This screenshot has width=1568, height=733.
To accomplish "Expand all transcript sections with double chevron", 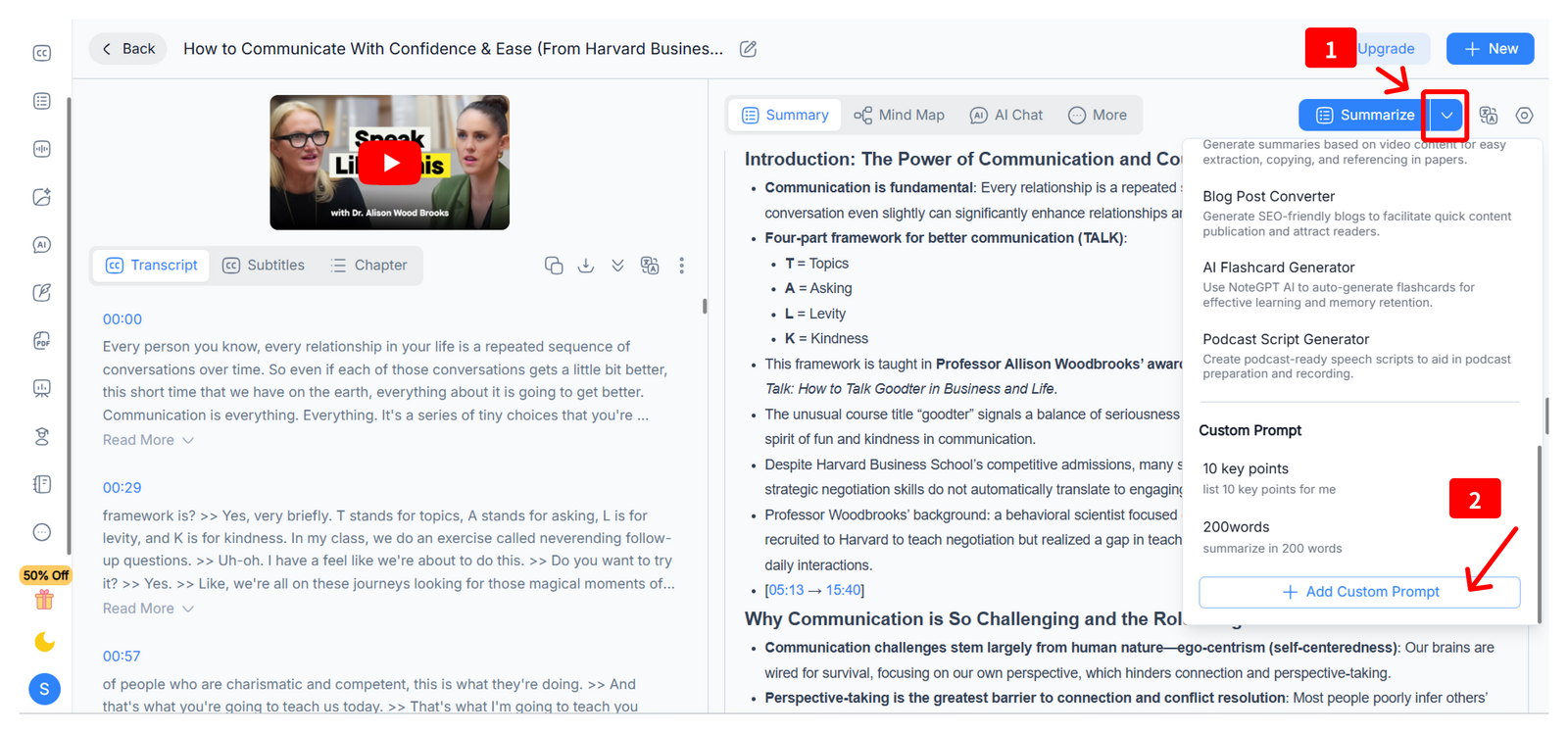I will [617, 266].
